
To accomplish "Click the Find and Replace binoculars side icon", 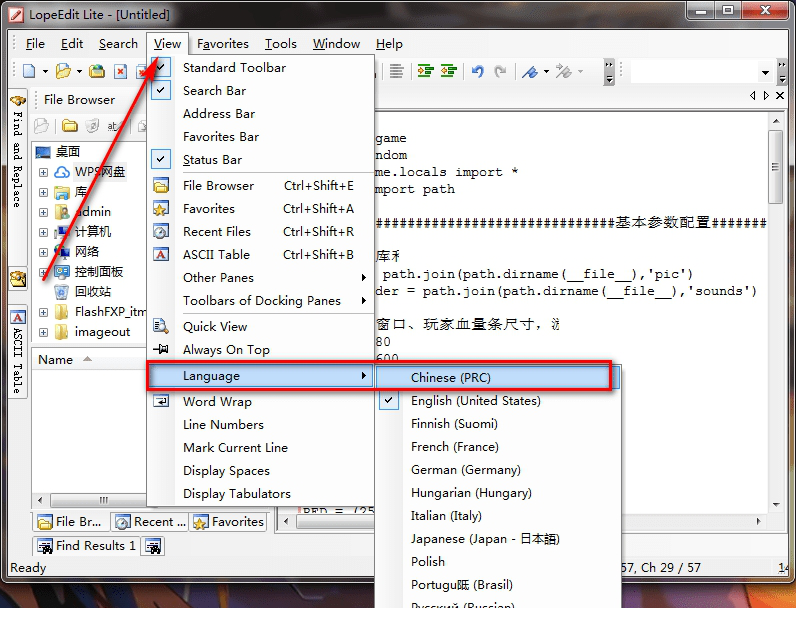I will pyautogui.click(x=18, y=101).
